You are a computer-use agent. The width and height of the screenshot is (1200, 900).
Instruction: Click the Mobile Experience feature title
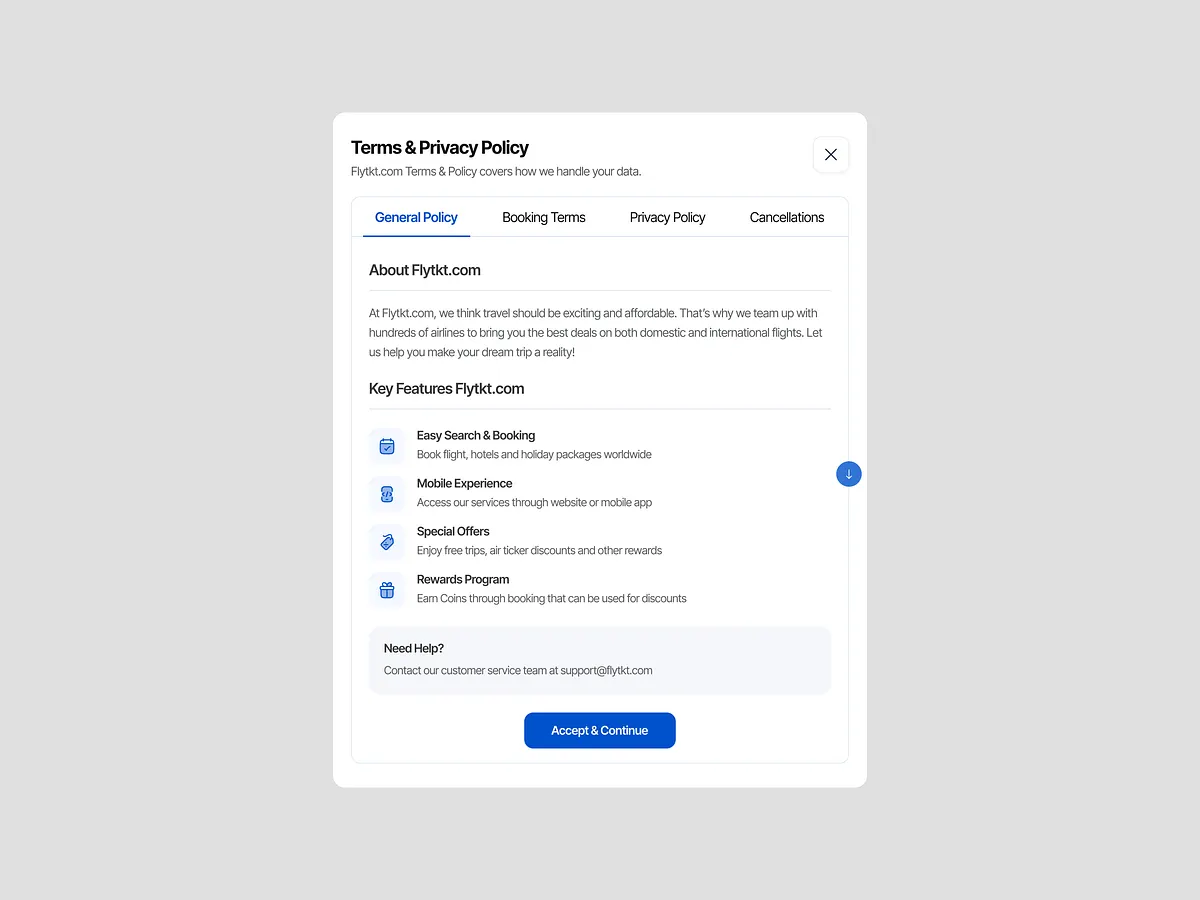coord(464,483)
